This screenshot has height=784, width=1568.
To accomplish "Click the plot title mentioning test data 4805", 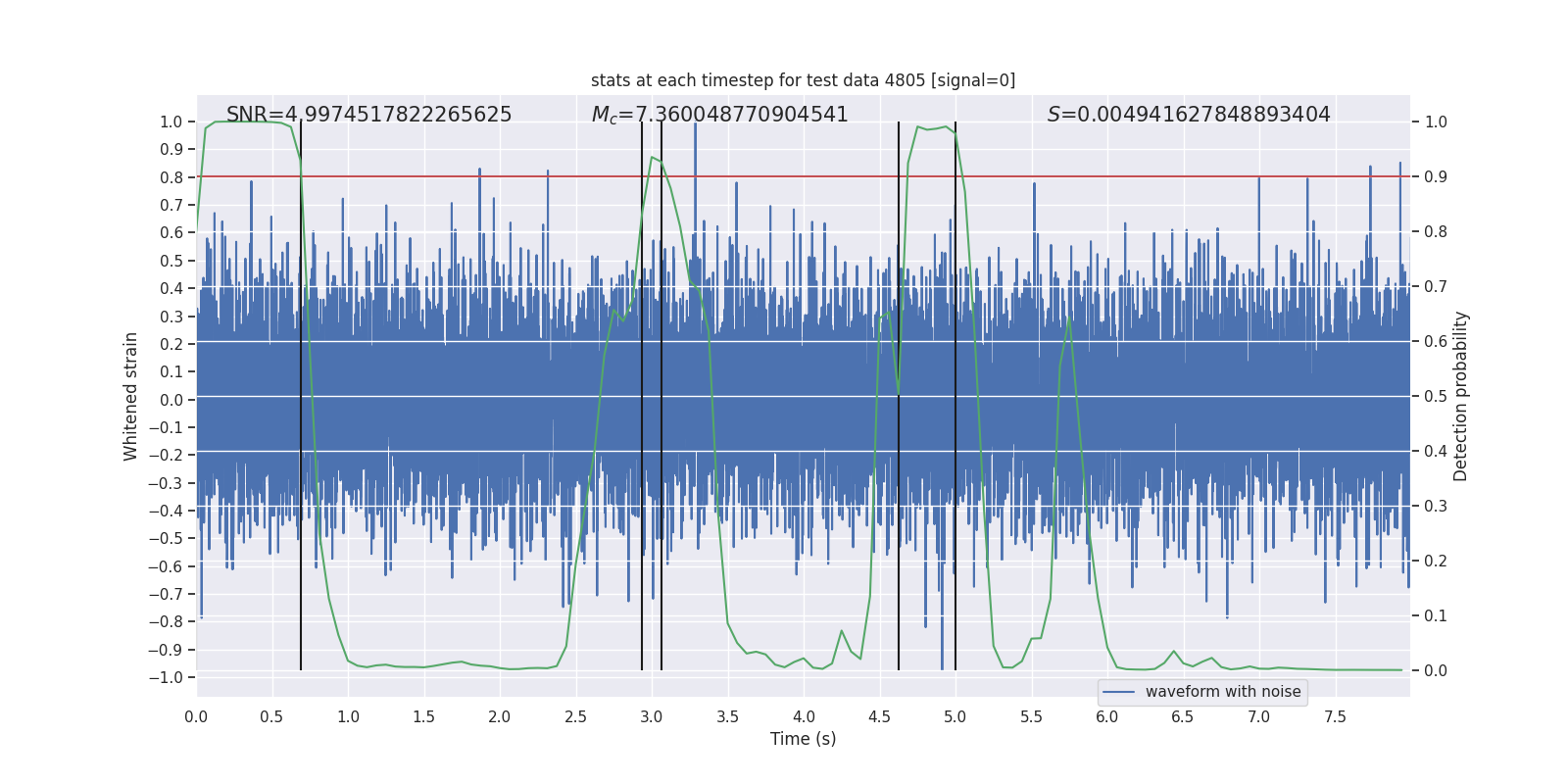I will 803,80.
